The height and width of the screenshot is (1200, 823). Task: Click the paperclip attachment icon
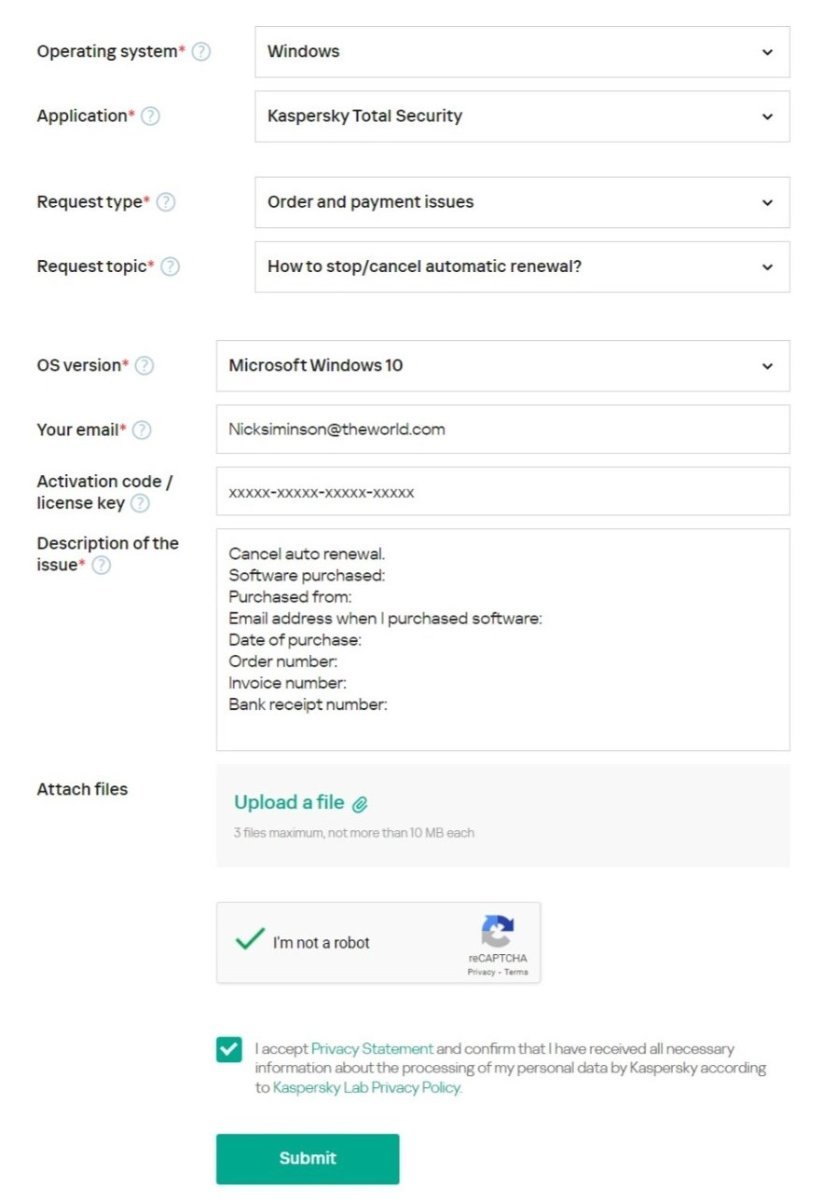pyautogui.click(x=360, y=804)
